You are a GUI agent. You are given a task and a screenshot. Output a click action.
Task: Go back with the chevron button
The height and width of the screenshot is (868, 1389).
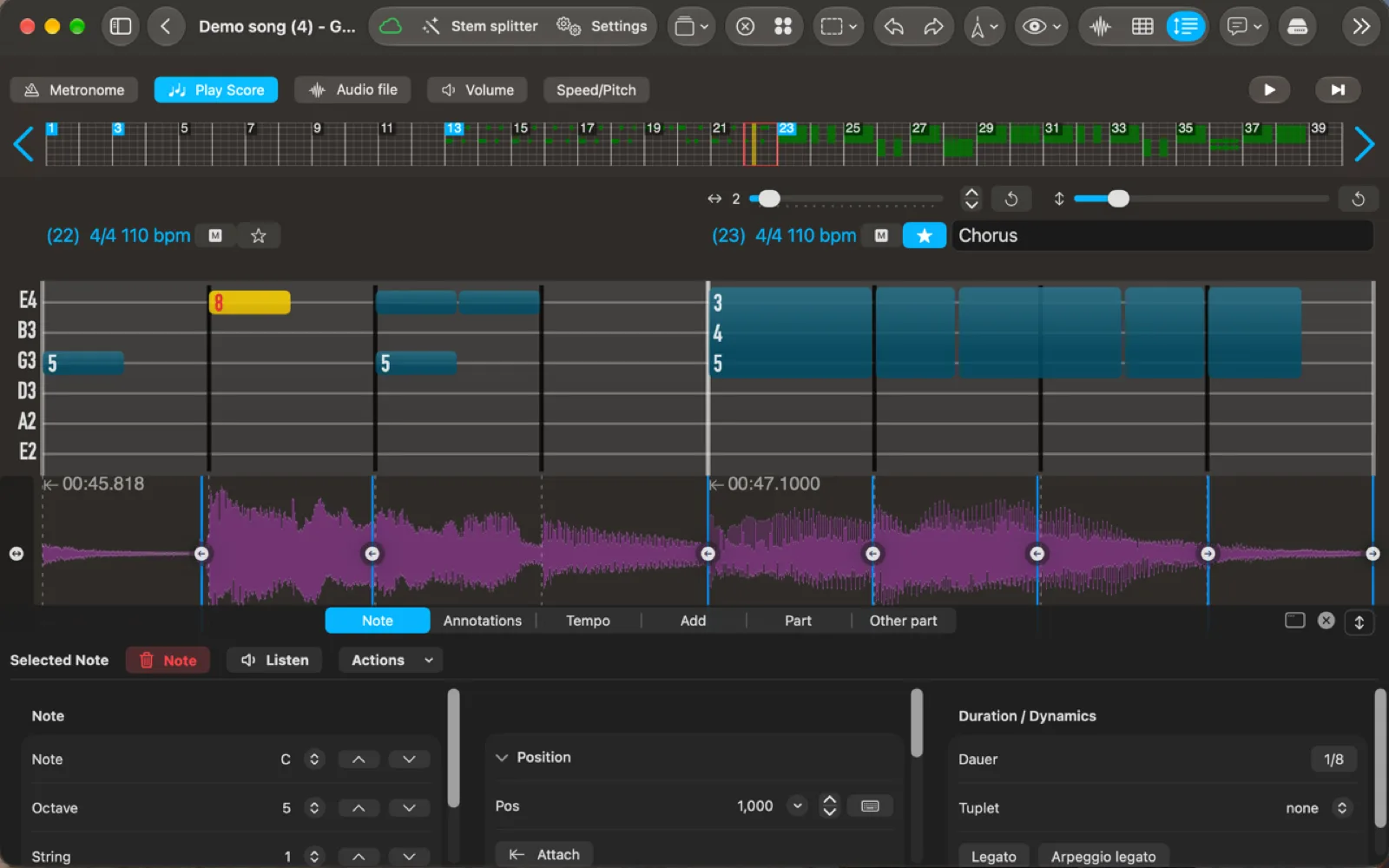point(166,26)
